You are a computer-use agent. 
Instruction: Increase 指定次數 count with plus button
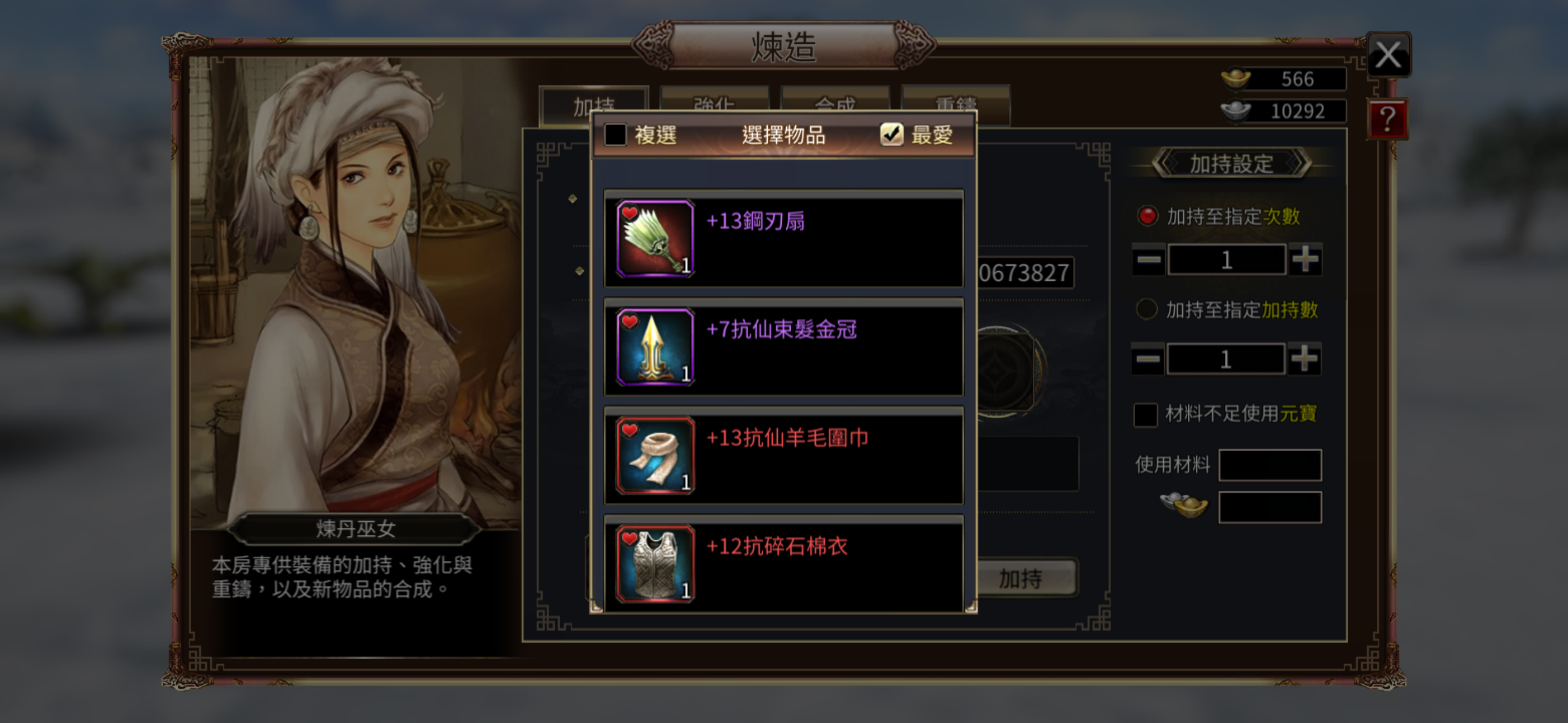point(1305,260)
